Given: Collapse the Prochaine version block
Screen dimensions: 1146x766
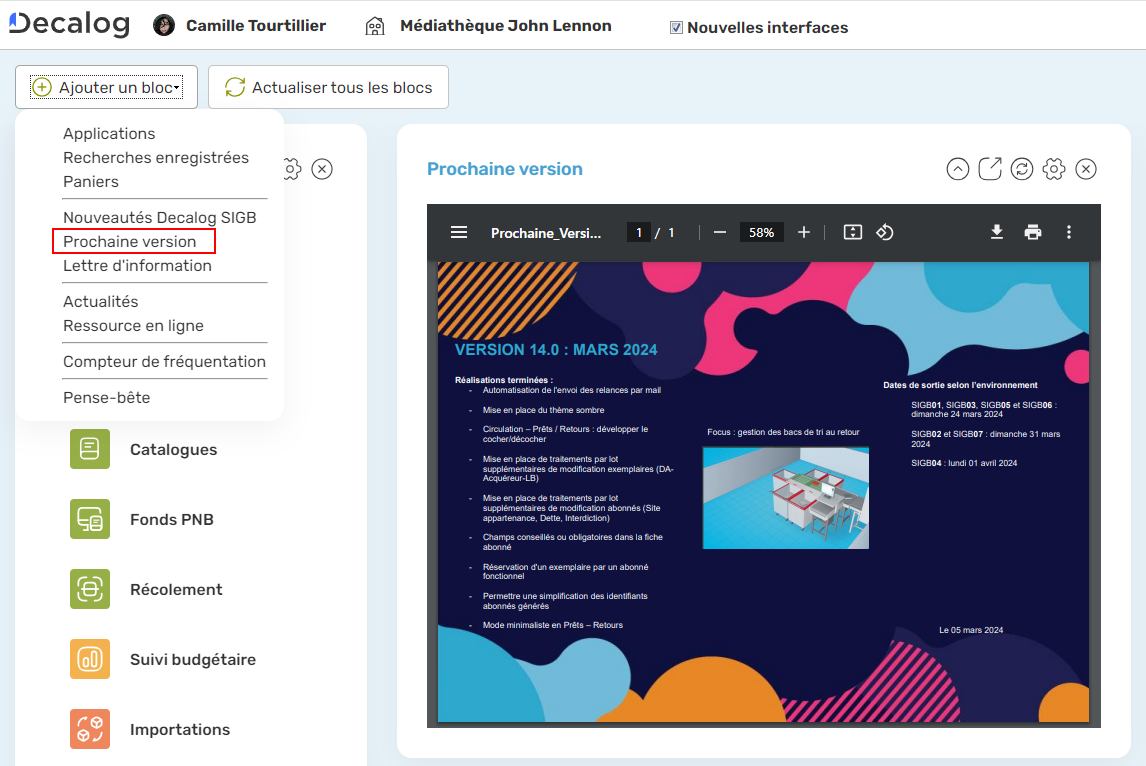Looking at the screenshot, I should [x=958, y=169].
